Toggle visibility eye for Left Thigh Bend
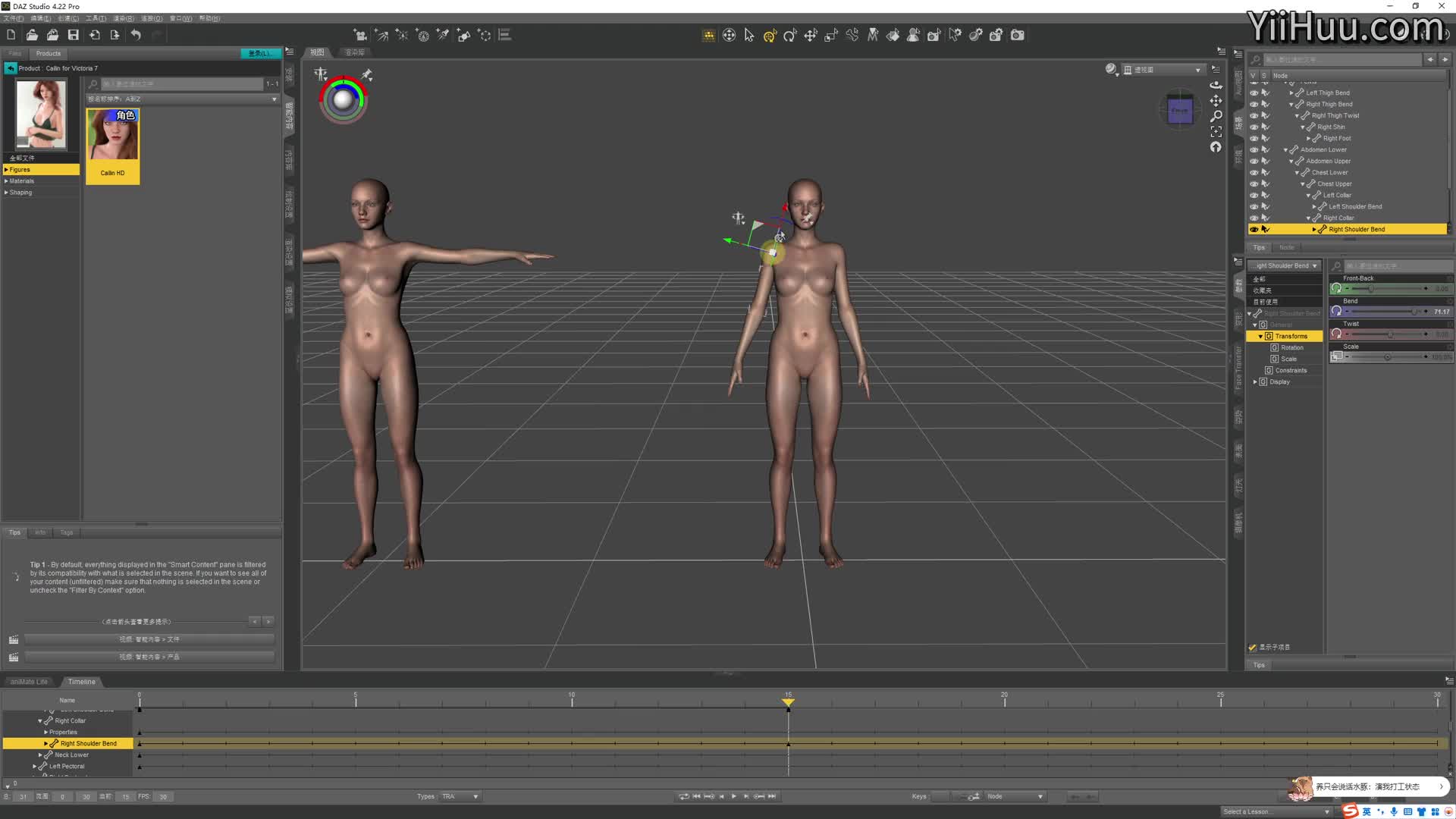The image size is (1456, 819). pos(1254,93)
